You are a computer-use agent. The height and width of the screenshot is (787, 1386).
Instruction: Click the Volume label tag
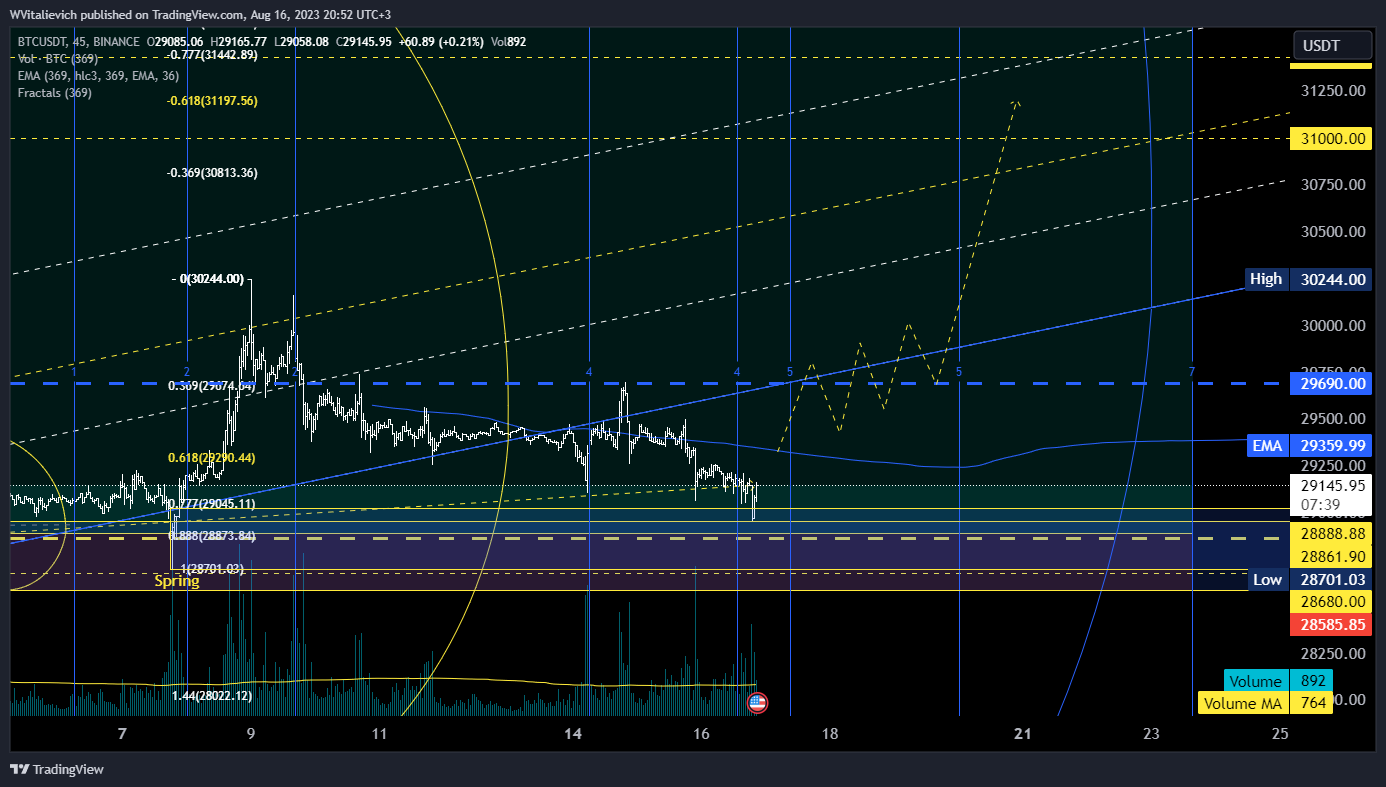tap(1255, 681)
